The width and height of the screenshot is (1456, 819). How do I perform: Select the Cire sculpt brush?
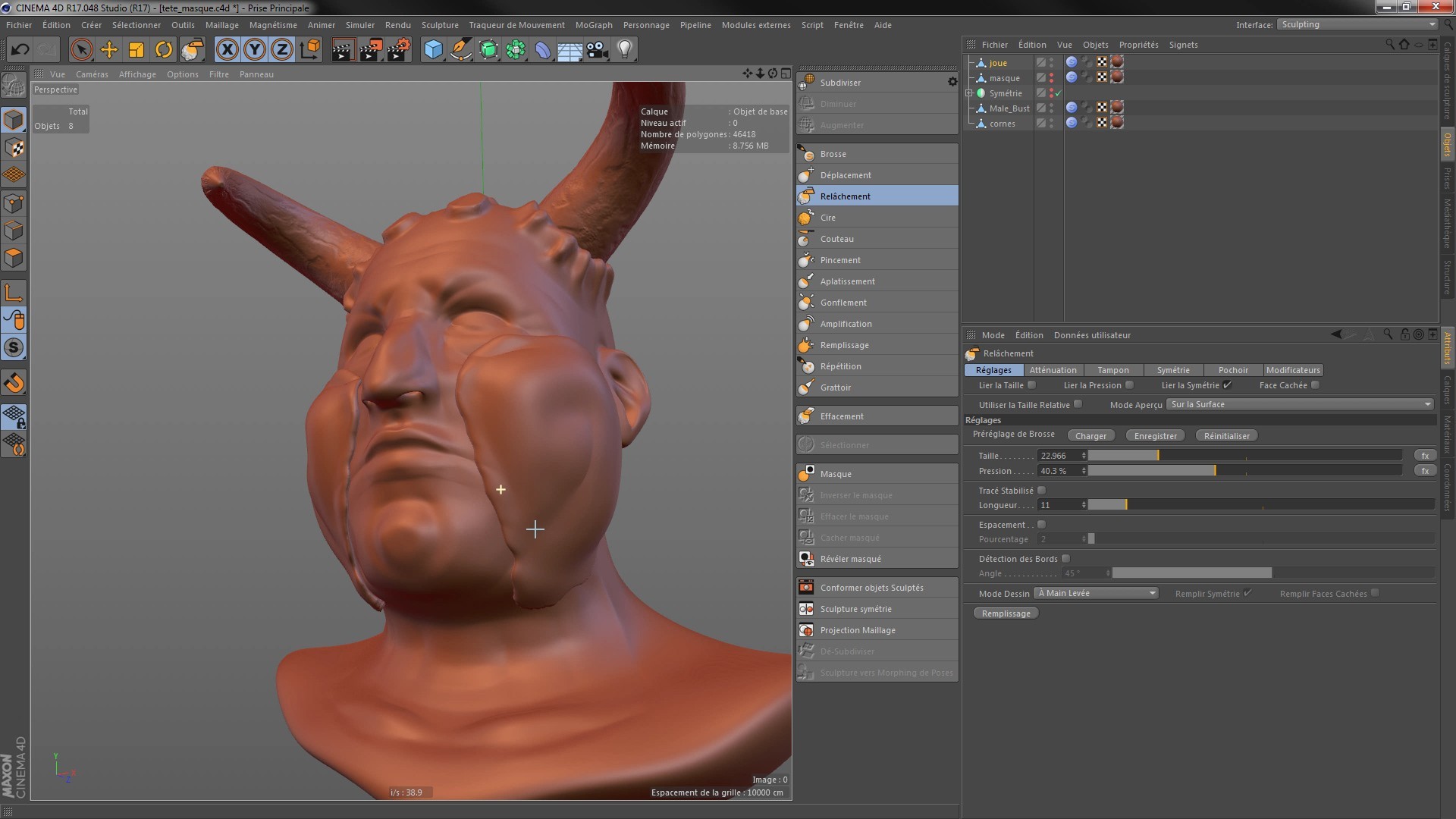(x=877, y=218)
